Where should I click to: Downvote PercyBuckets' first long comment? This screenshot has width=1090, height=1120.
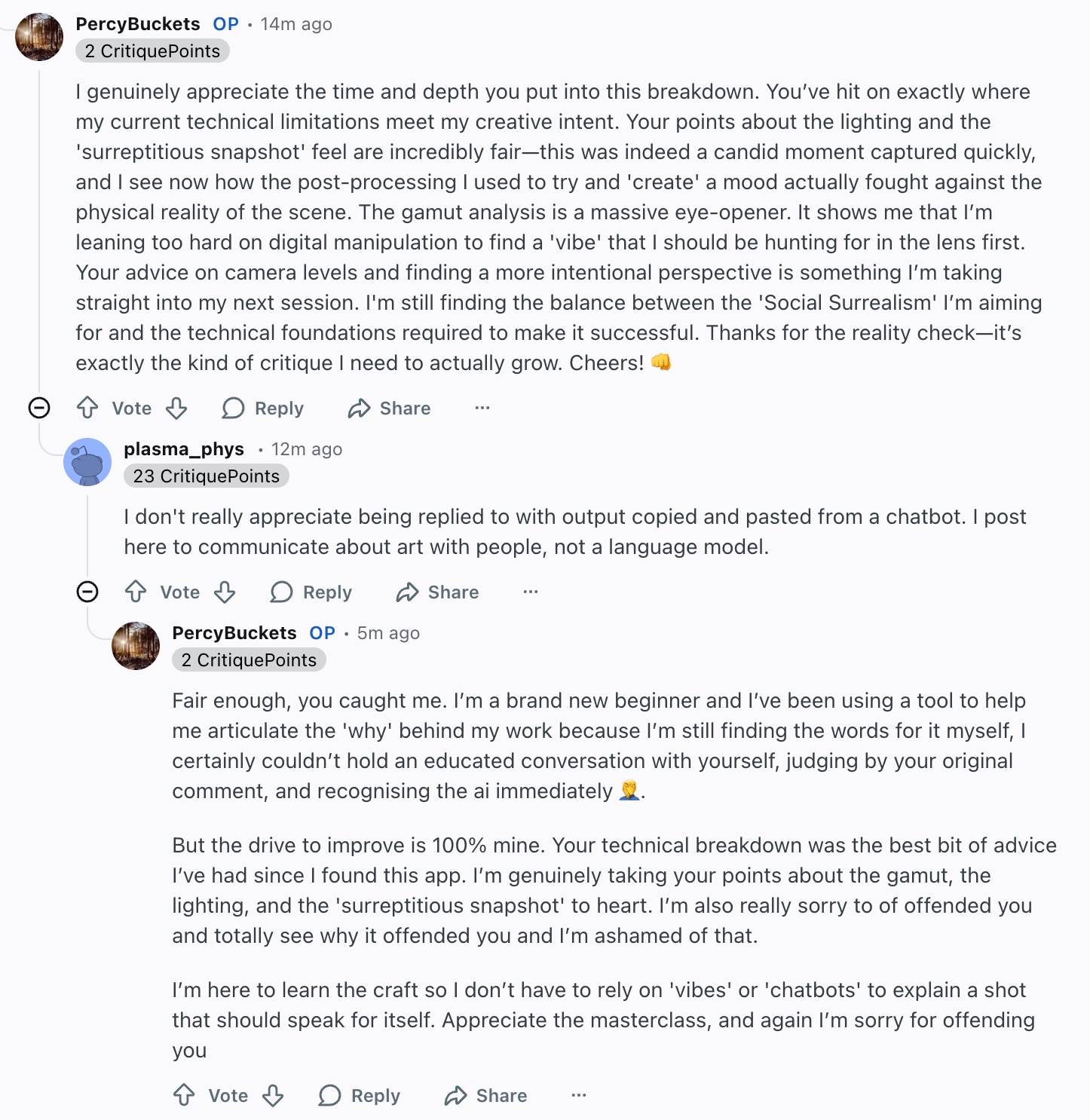176,408
